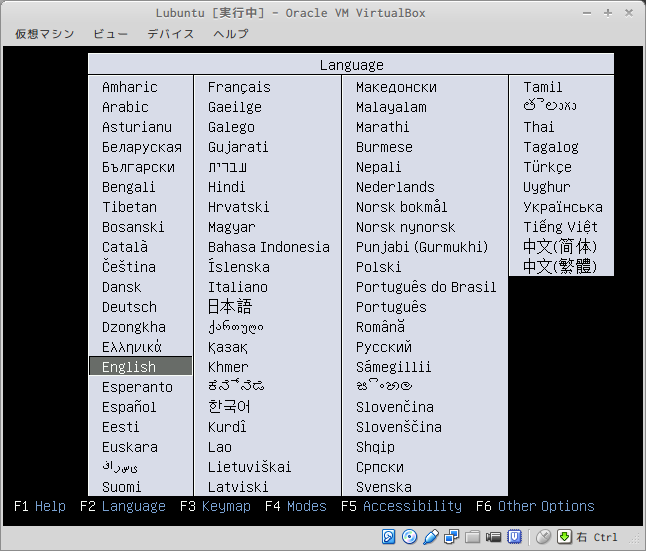Select Português do Brasil

(x=426, y=287)
